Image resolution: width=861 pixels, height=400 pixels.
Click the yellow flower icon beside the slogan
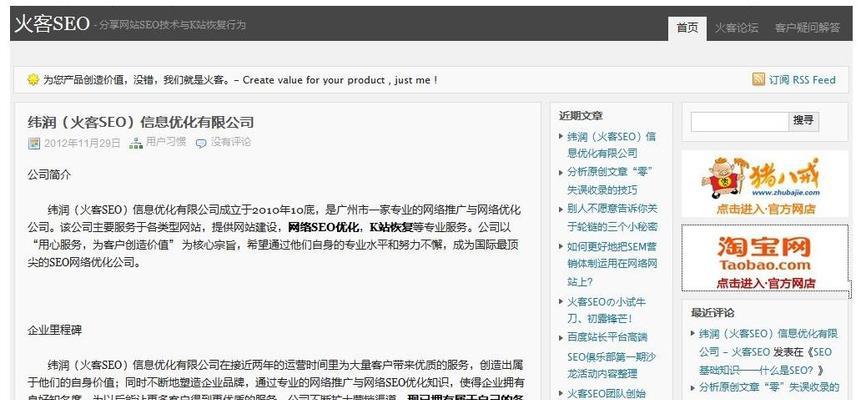click(33, 80)
